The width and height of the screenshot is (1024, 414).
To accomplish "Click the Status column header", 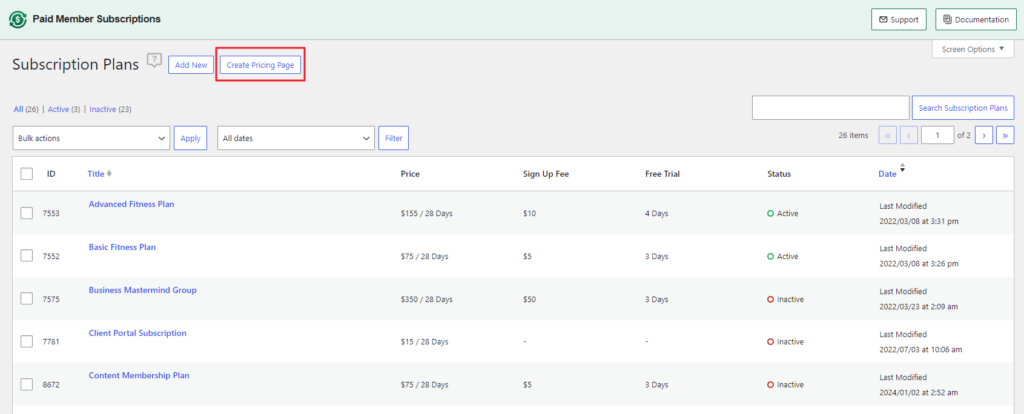I will click(779, 174).
